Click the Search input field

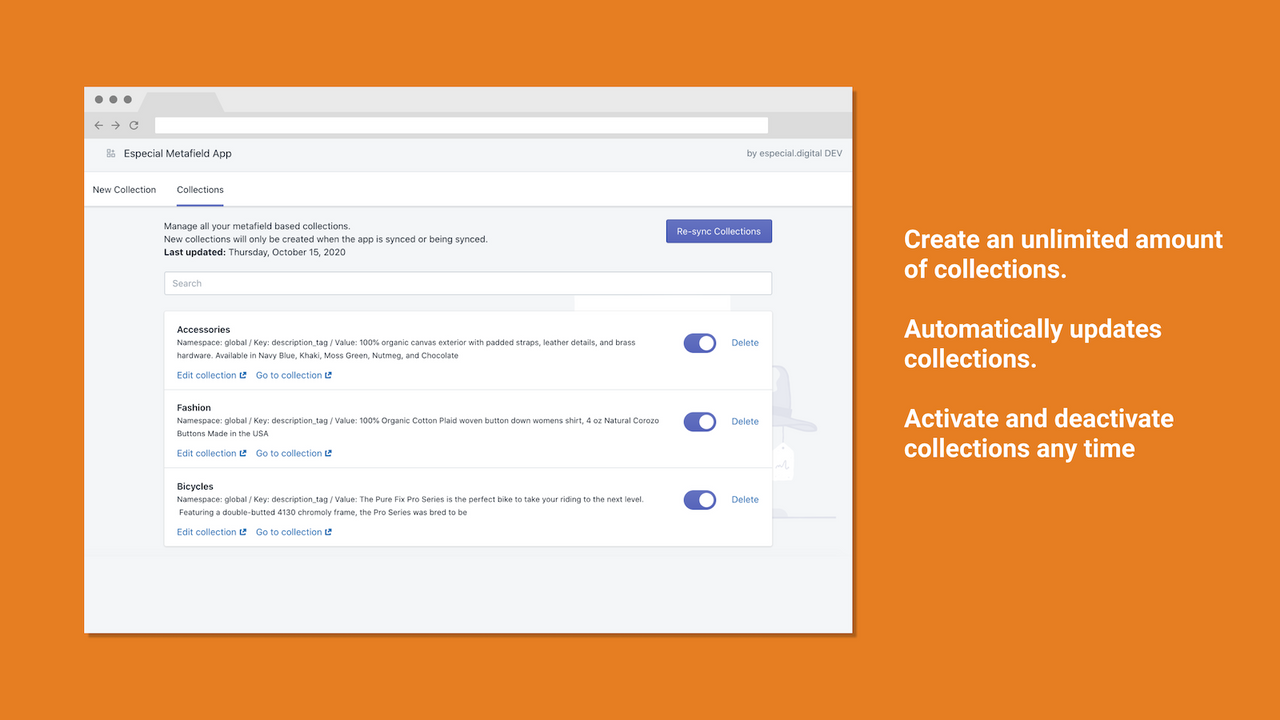tap(467, 283)
